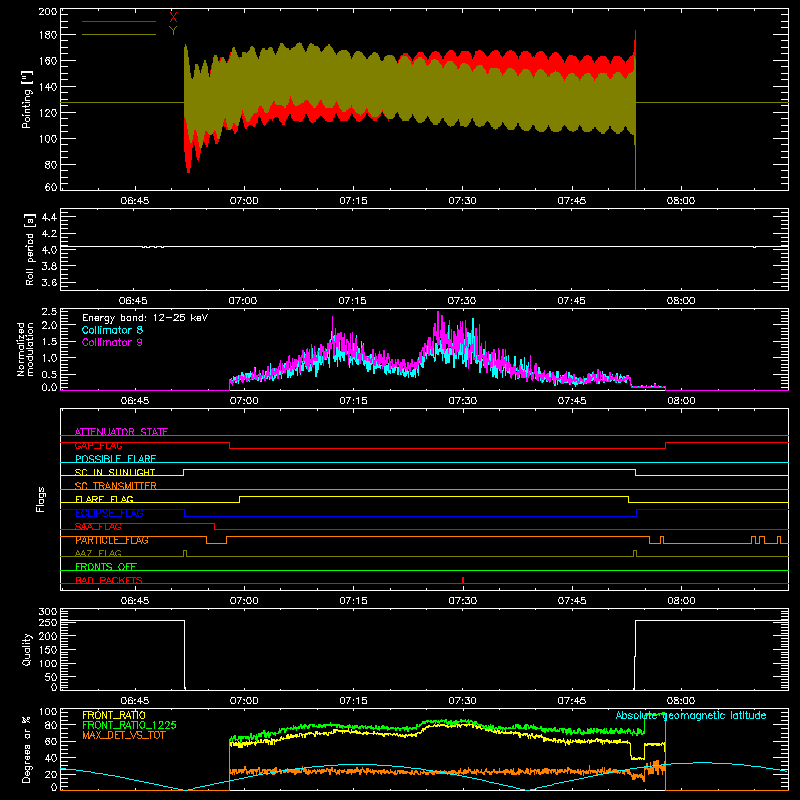
Task: Click the Pointing ["] axis title
Action: coord(27,99)
